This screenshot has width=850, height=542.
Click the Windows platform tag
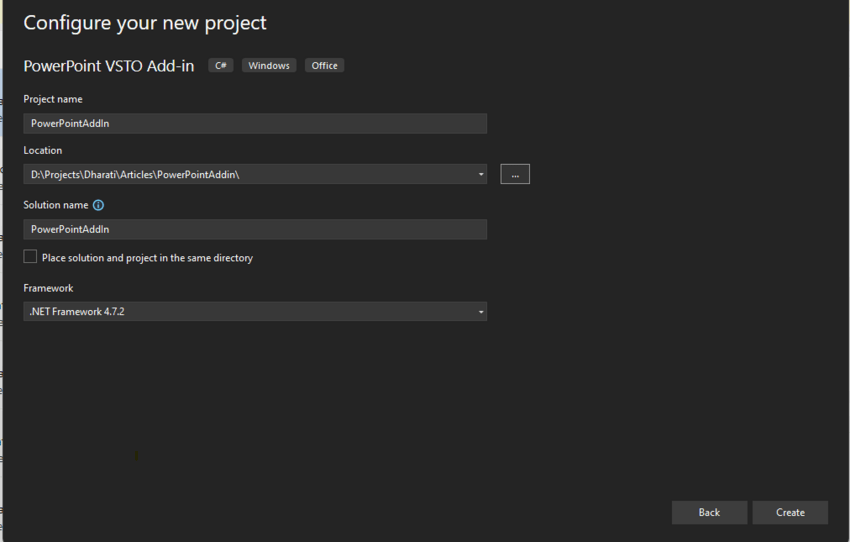[x=269, y=66]
